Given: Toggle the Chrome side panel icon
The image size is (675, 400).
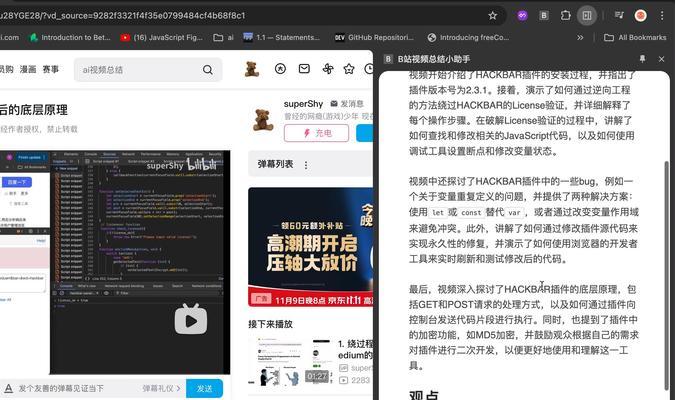Looking at the screenshot, I should click(587, 16).
